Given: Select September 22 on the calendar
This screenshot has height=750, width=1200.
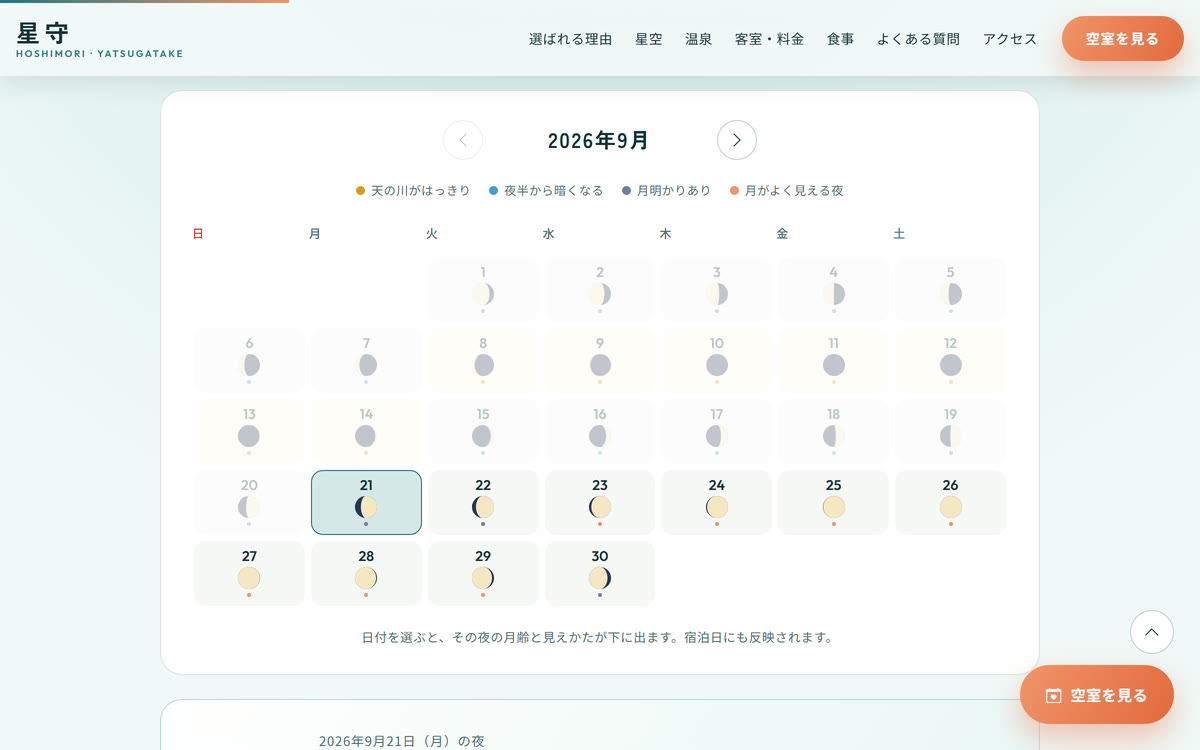Looking at the screenshot, I should click(x=483, y=502).
